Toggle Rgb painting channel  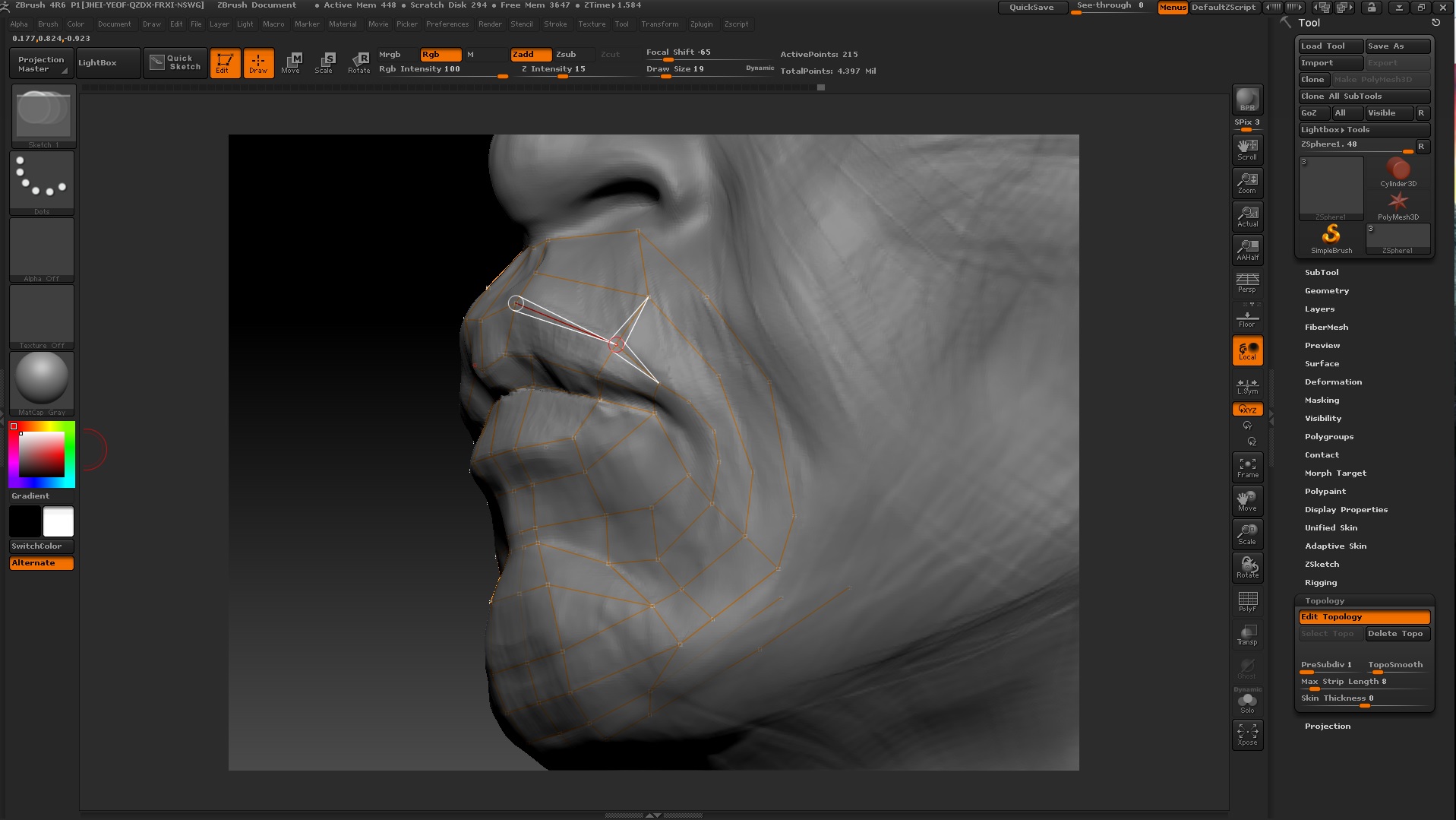[441, 55]
